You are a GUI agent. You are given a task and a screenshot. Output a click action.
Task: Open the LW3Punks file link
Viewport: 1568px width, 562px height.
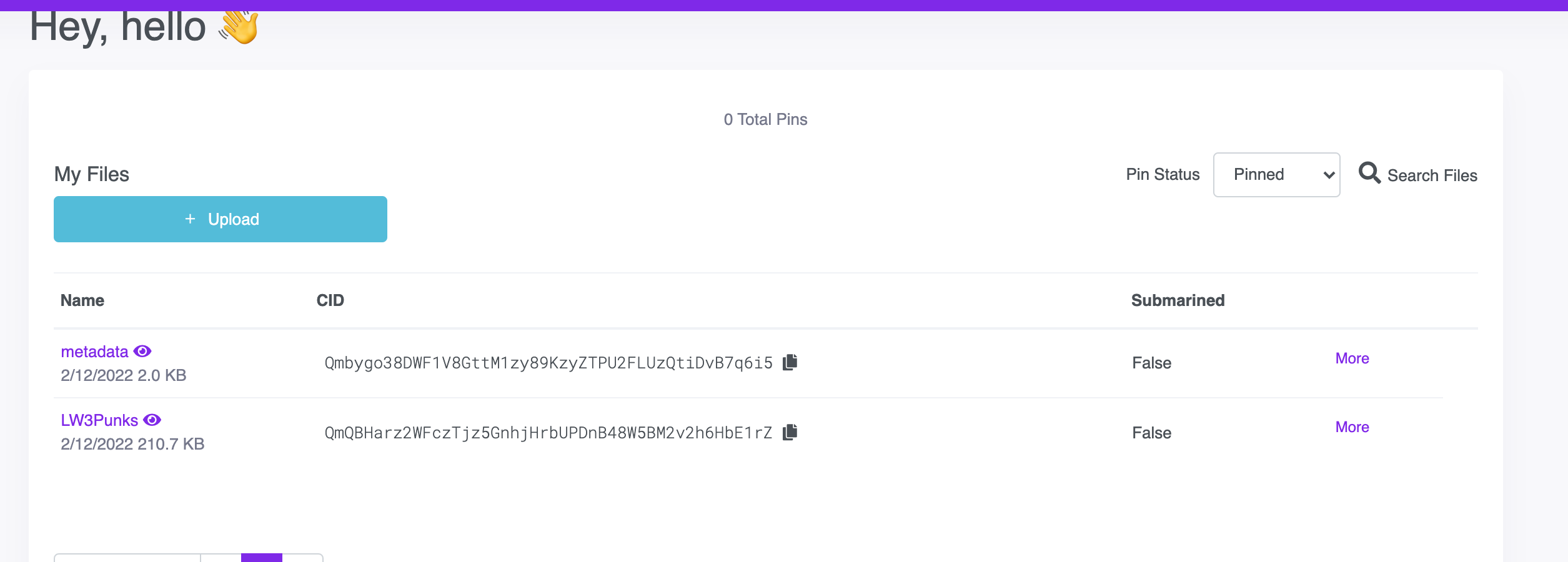click(x=100, y=420)
